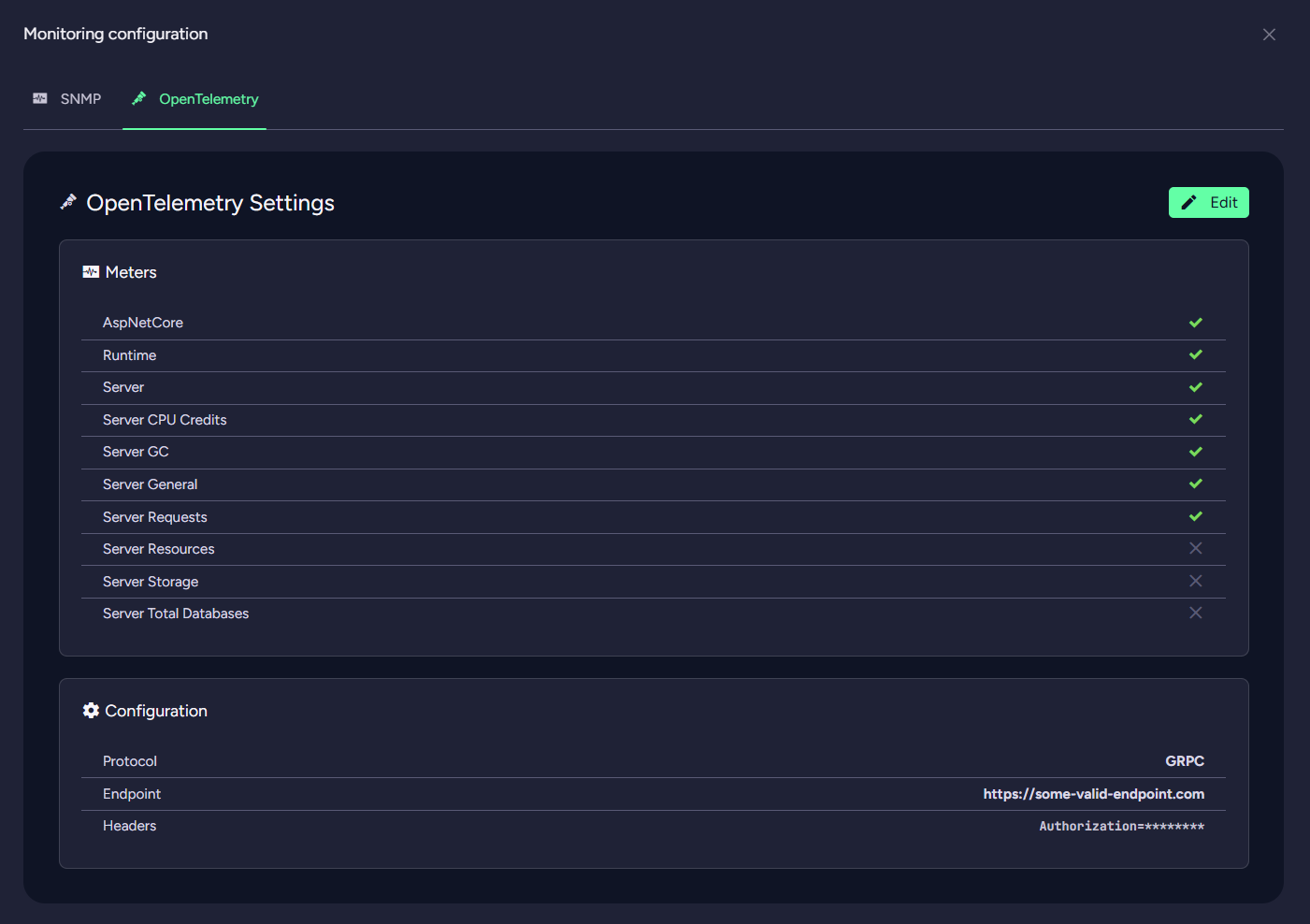Toggle the Server GC meter off
Screen dimensions: 1310x924
coord(1195,451)
